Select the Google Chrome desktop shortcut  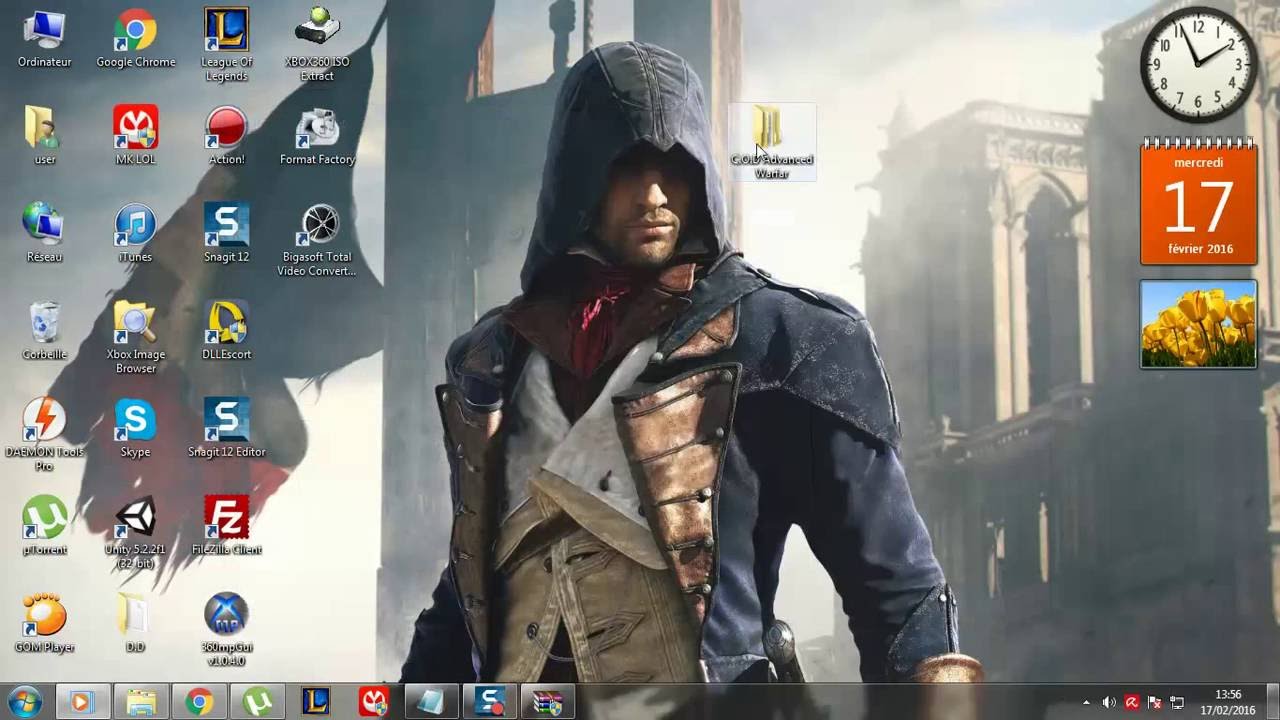(135, 40)
